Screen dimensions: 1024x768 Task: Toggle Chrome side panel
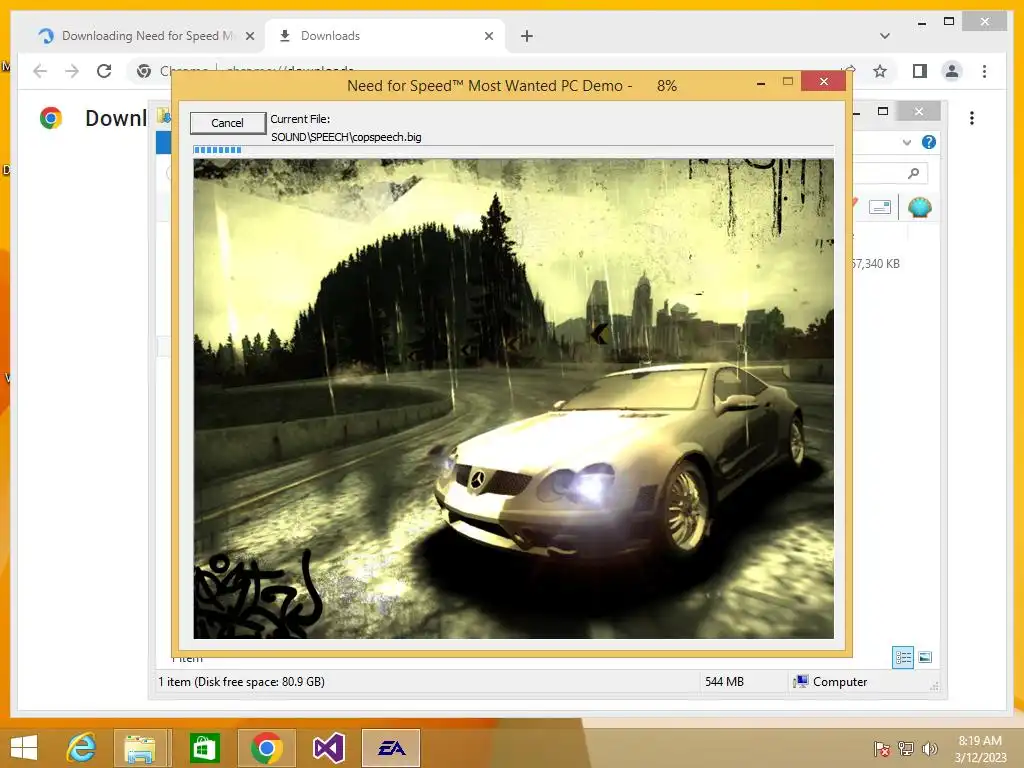920,71
